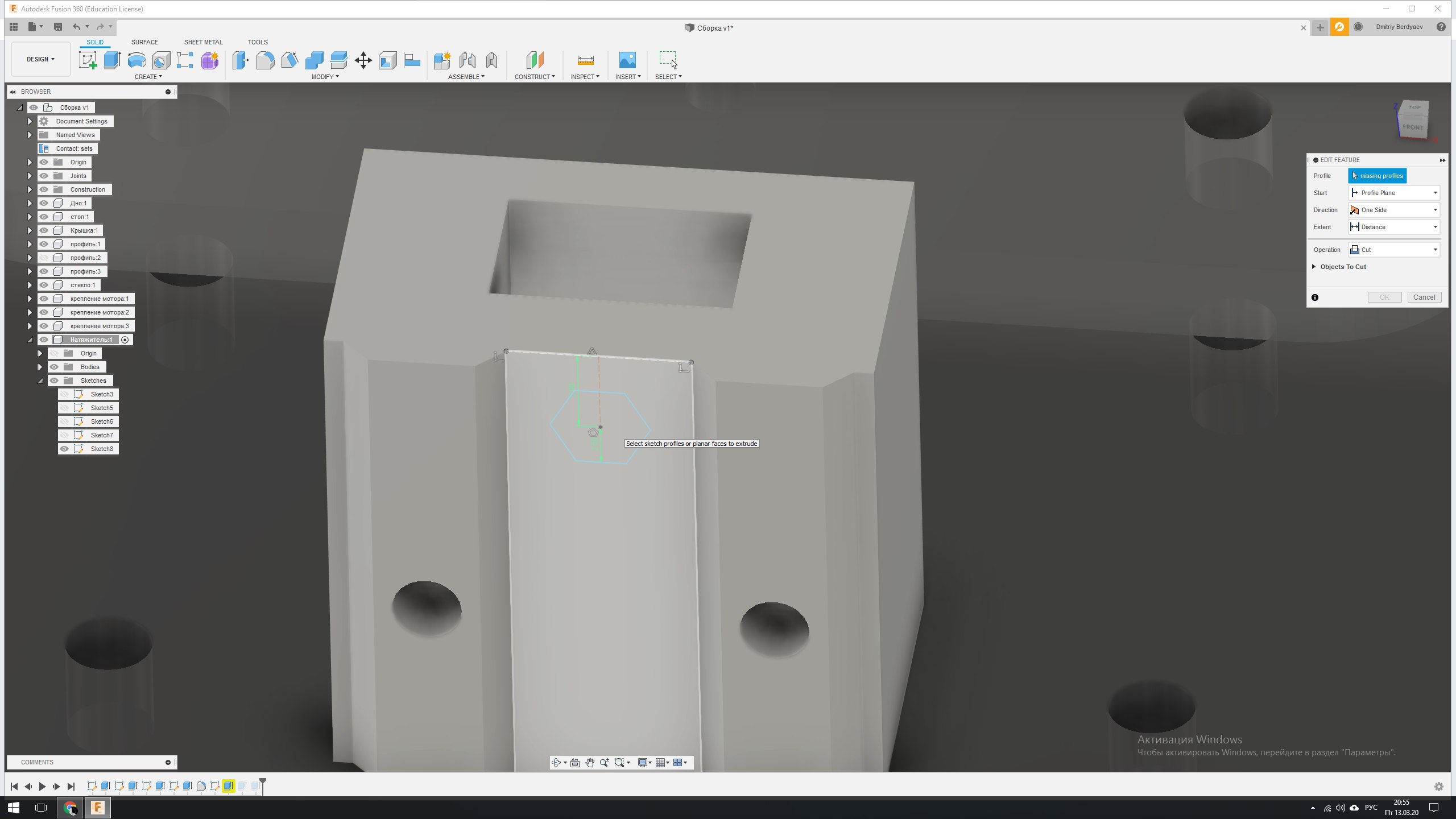
Task: Select the Create Sketch tool
Action: pos(88,60)
